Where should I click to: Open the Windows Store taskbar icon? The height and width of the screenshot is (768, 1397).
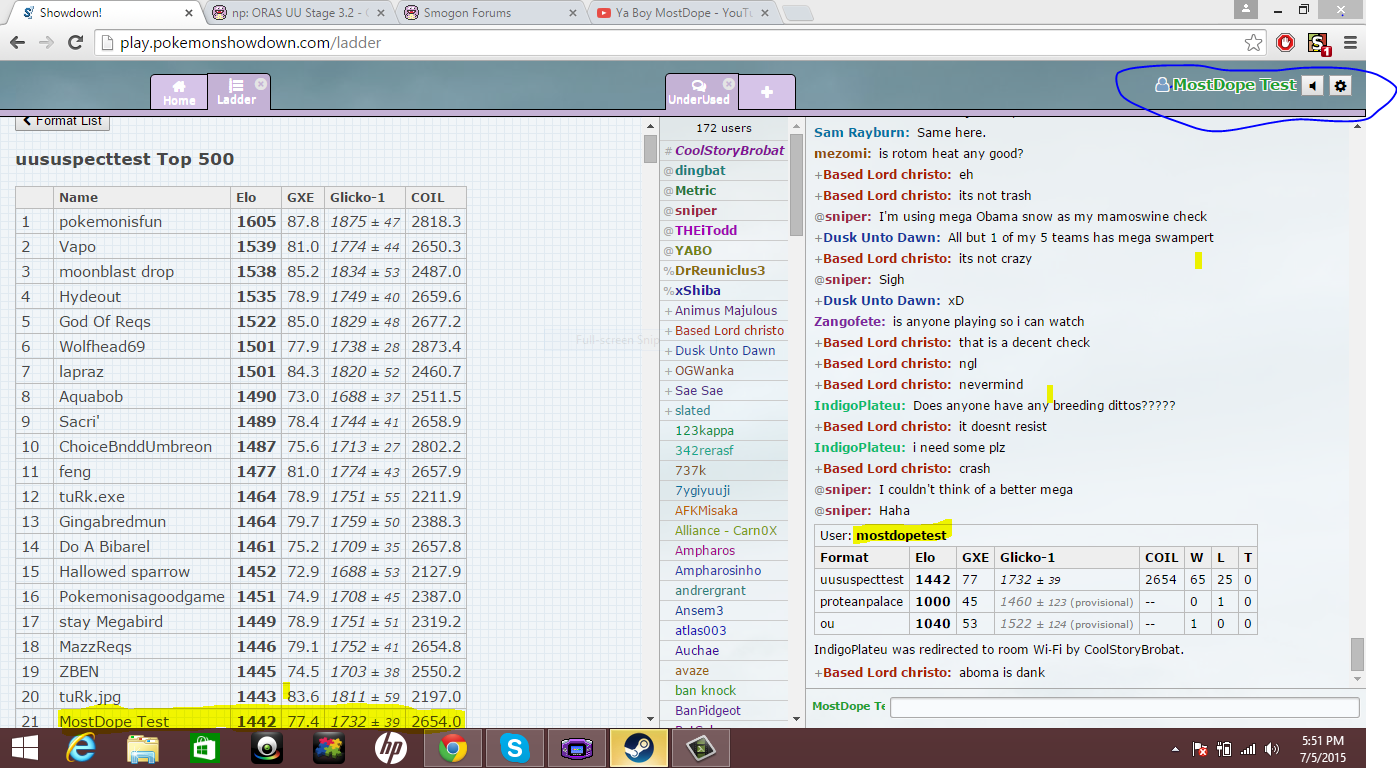point(203,748)
